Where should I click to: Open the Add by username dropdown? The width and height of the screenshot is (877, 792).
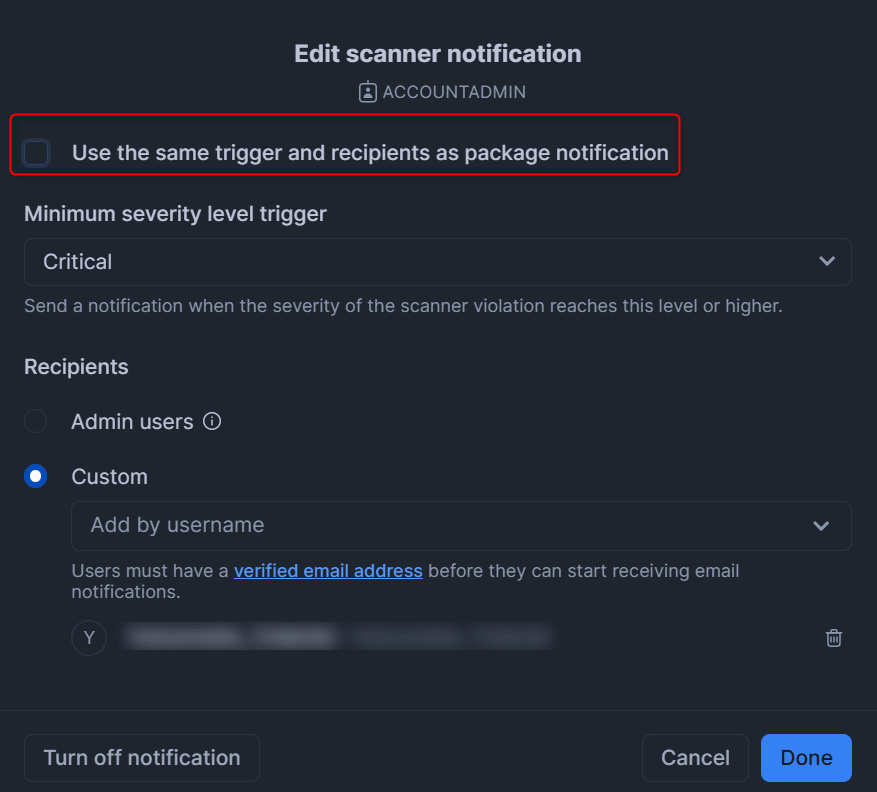click(461, 526)
